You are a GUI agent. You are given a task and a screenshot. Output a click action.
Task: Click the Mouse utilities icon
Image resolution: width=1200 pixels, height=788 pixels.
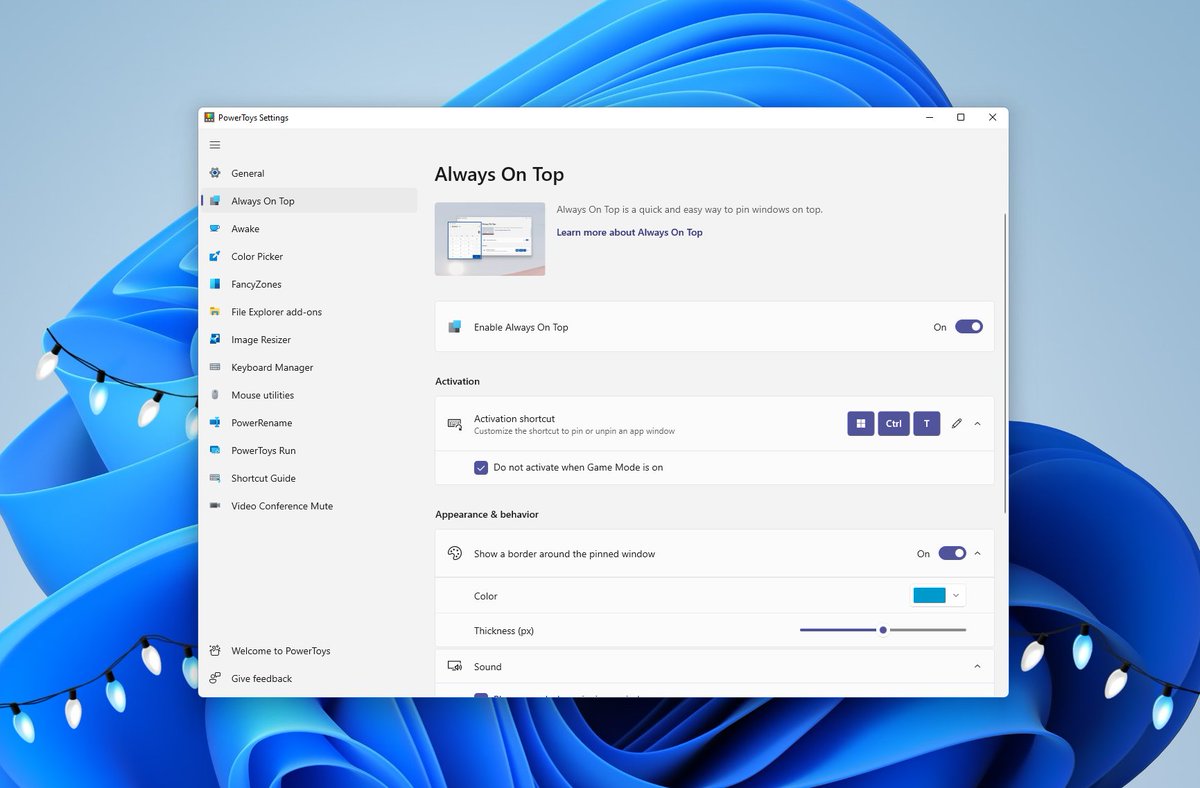coord(215,395)
